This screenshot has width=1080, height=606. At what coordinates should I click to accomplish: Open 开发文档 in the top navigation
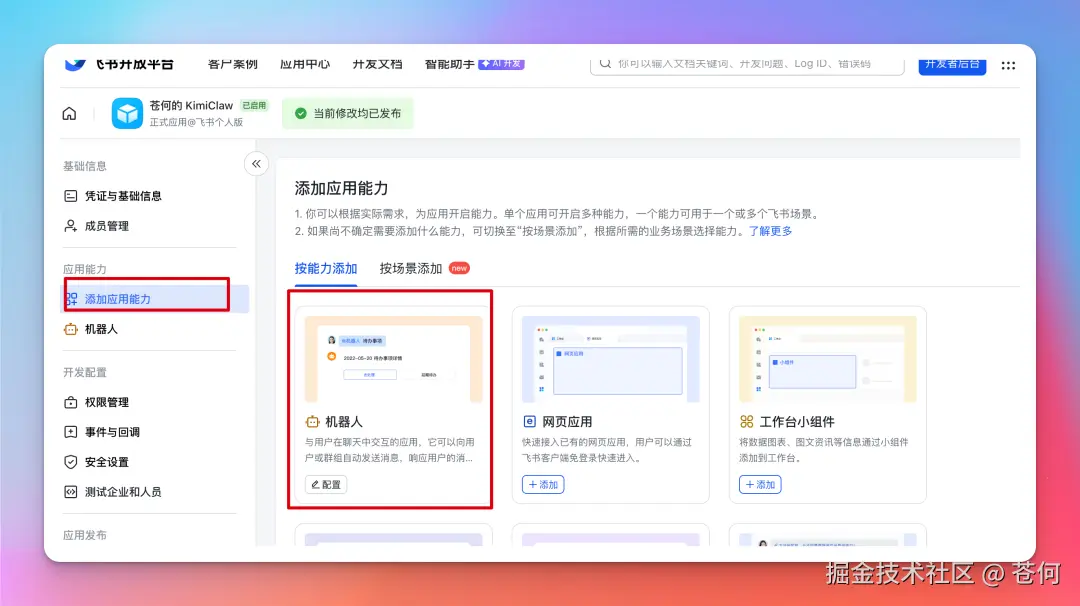377,64
